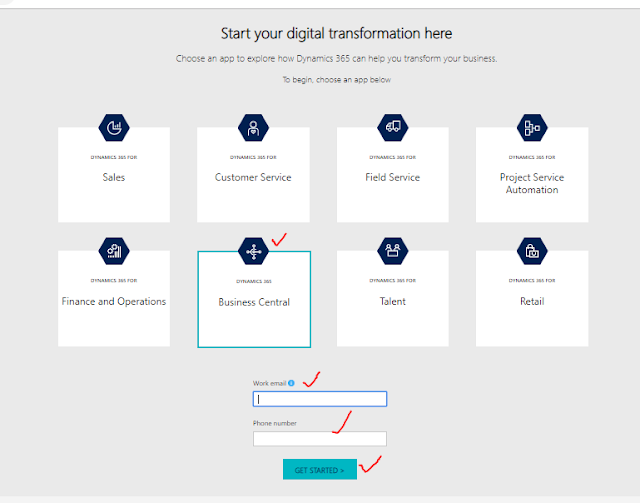Click 'DYNAMICS 365' text above Business Central
640x503 pixels.
pos(254,281)
